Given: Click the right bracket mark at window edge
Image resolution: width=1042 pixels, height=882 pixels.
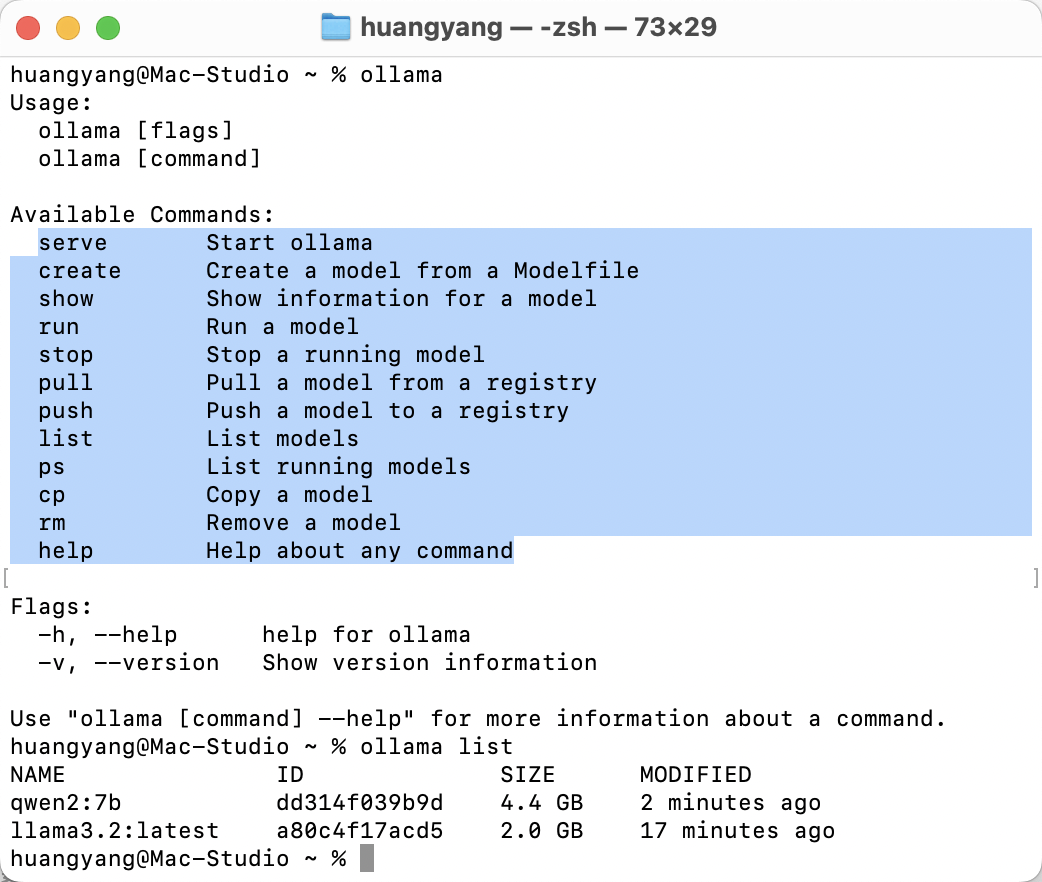Looking at the screenshot, I should pos(1036,578).
